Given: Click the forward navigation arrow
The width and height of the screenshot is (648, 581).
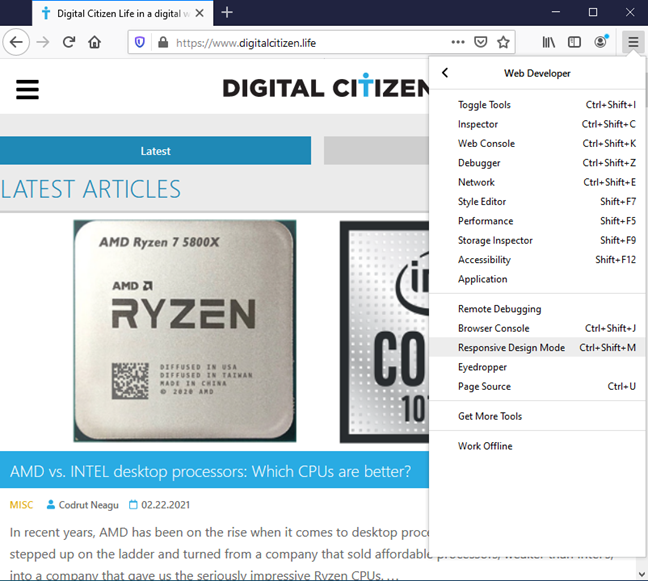Looking at the screenshot, I should click(43, 42).
